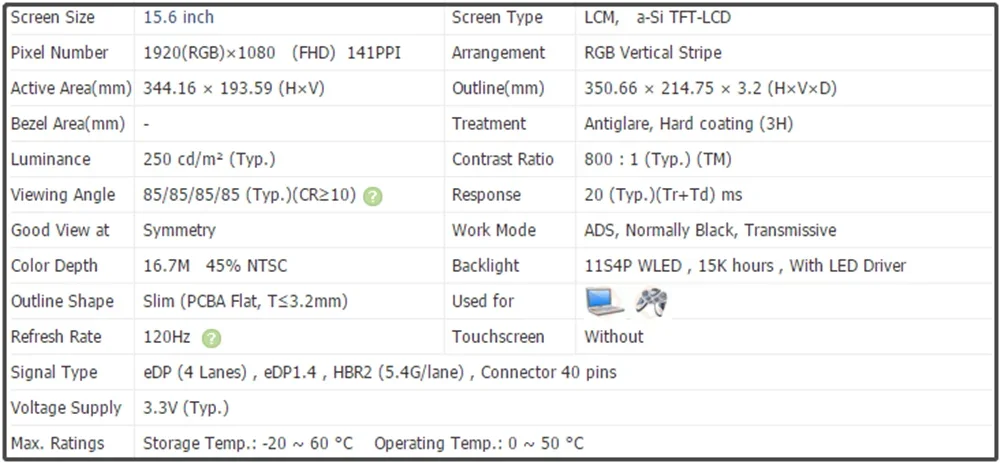This screenshot has height=463, width=1000.
Task: Click the 250 cd/m² luminance value
Action: tap(209, 159)
